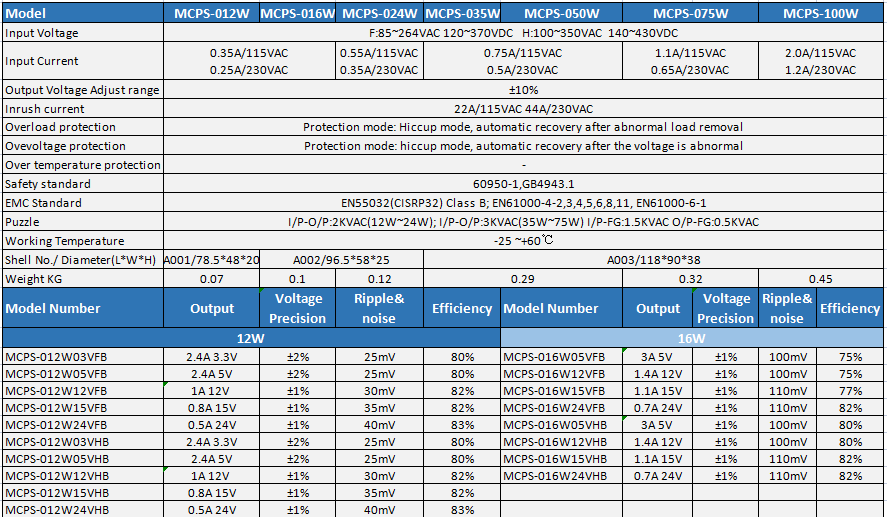
Task: Click the Weight KG row label
Action: (x=34, y=279)
